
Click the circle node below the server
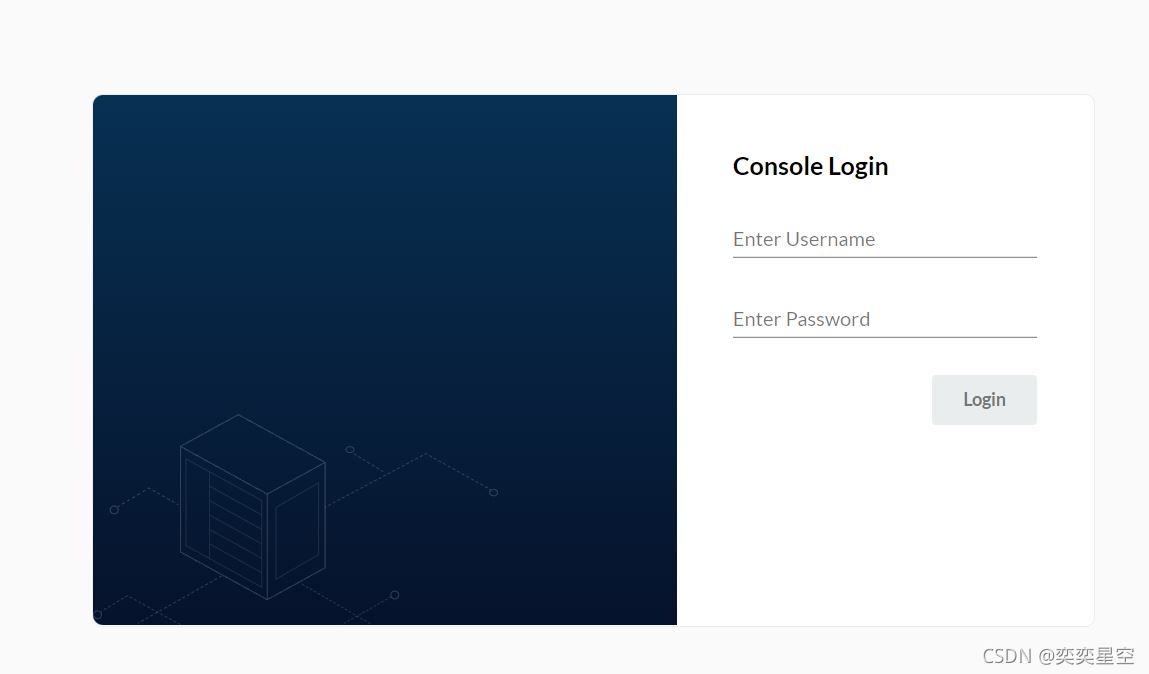[x=394, y=595]
